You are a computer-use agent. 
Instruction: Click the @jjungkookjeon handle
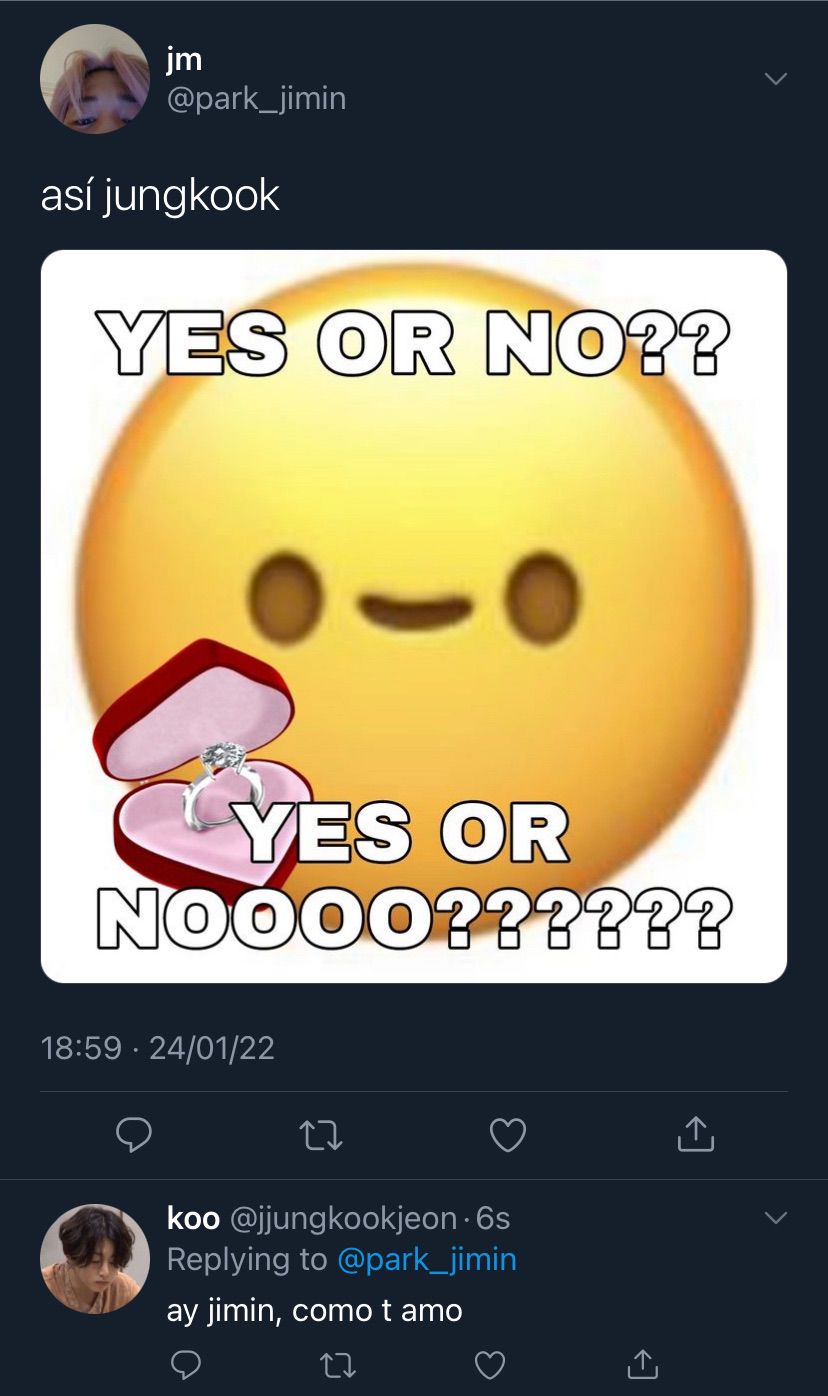click(344, 1218)
